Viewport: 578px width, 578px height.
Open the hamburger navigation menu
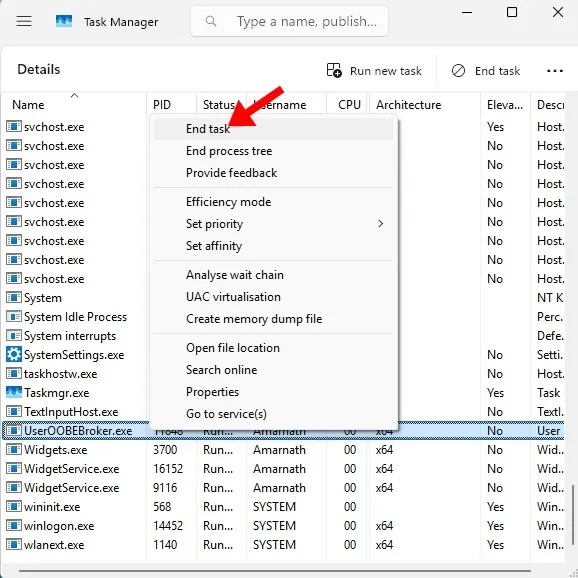click(x=24, y=21)
